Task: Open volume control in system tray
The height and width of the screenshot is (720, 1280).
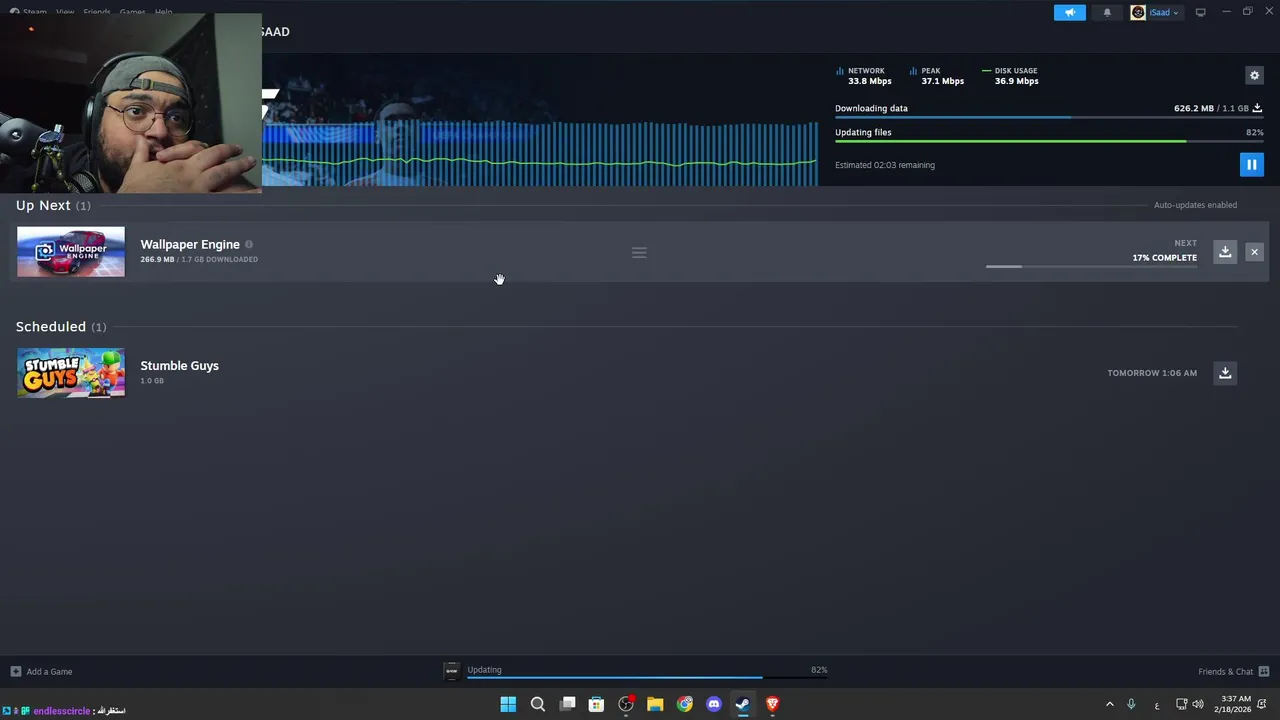Action: [1198, 704]
